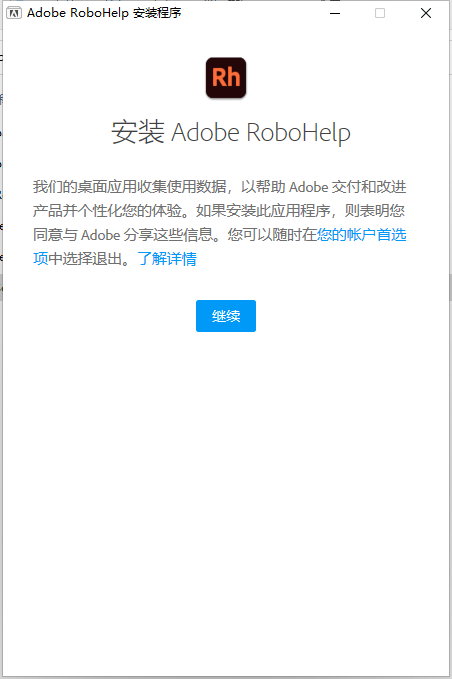452x679 pixels.
Task: Close the RoboHelp installer window
Action: coord(426,13)
